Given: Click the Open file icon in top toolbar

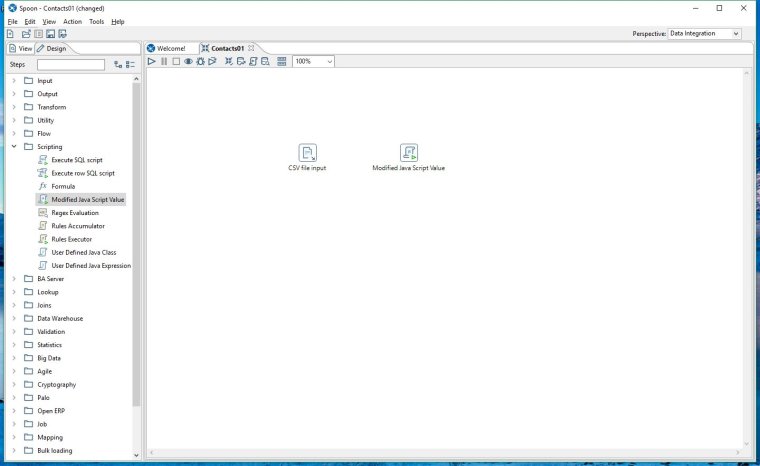Looking at the screenshot, I should [25, 34].
